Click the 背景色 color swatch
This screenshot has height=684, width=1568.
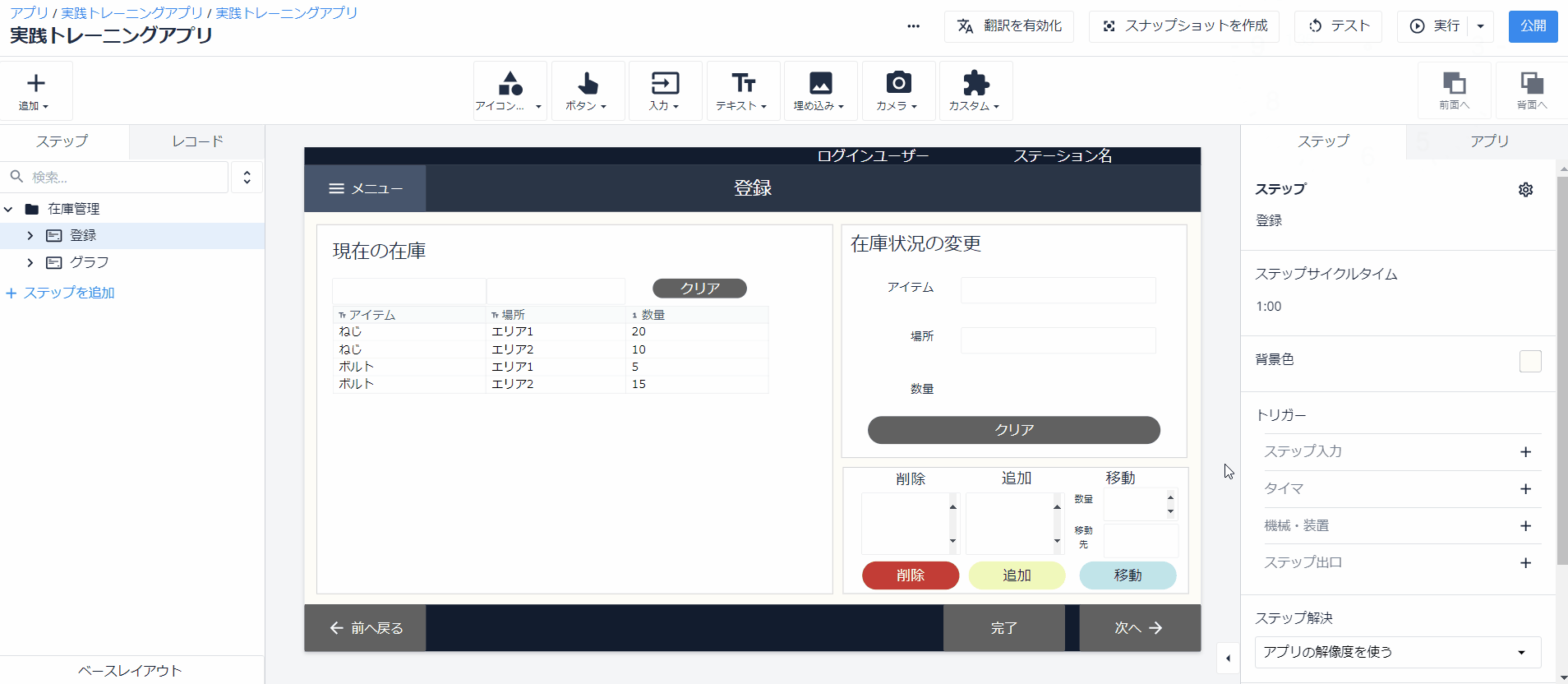1530,361
